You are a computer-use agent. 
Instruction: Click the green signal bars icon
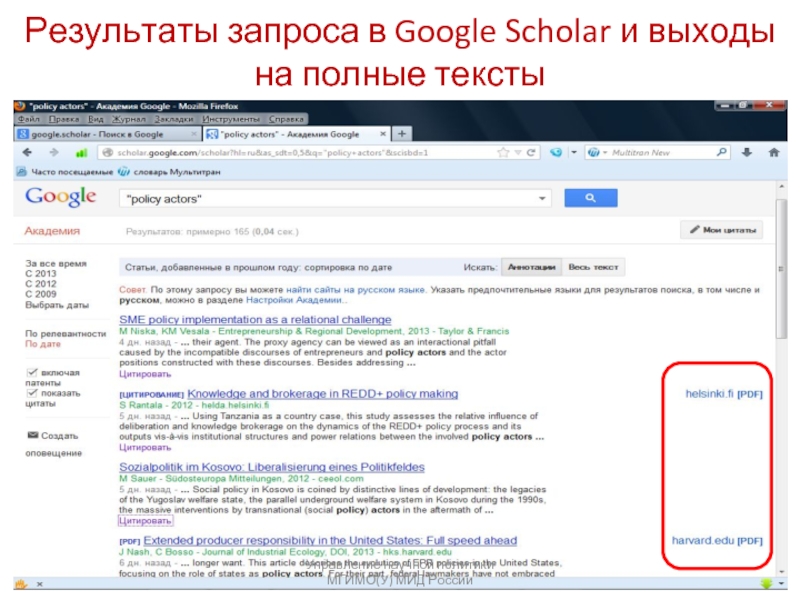pos(81,152)
